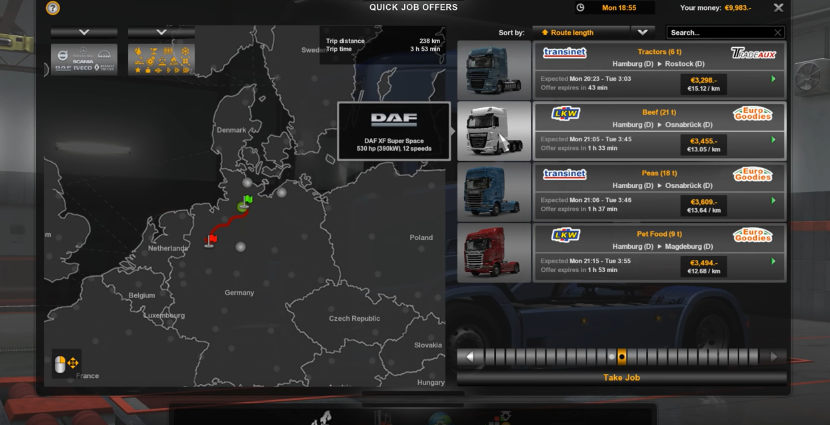Select the Beef to Osnabrück job offer
Screen dimensions: 830x425
(x=620, y=130)
